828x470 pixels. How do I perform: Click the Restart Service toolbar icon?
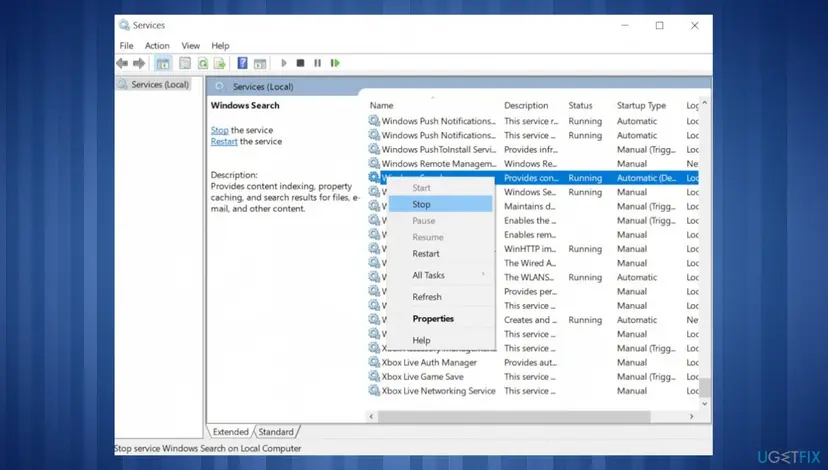click(335, 63)
